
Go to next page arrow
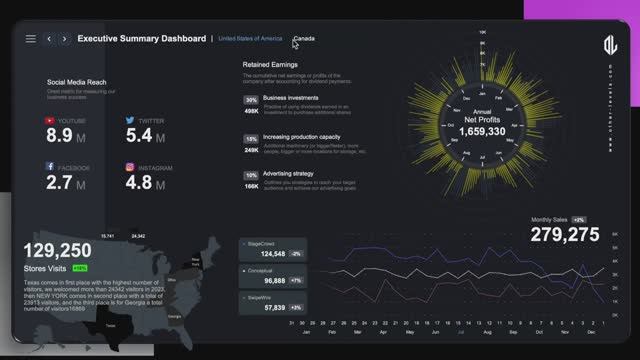pos(64,39)
